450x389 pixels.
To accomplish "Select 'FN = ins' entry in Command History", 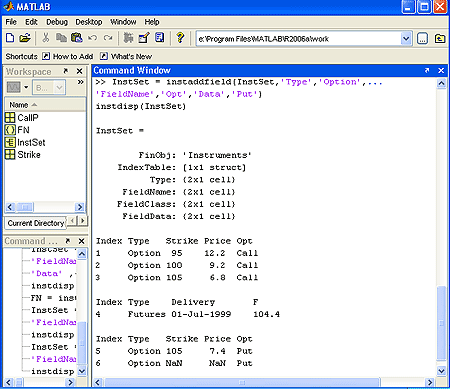I will coord(53,298).
